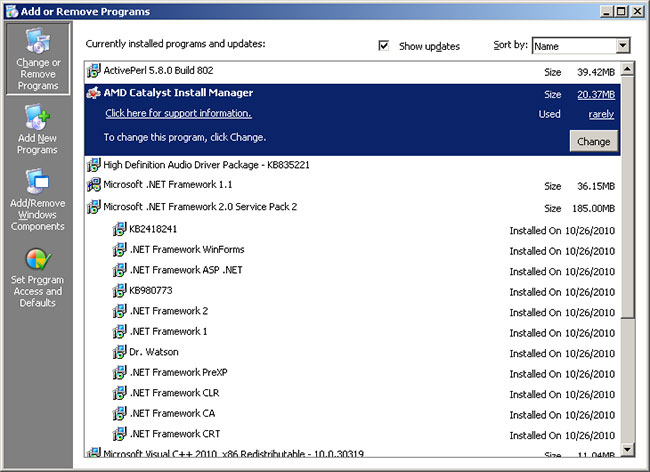This screenshot has height=472, width=650.
Task: Click the 185.00MB size value
Action: 593,208
